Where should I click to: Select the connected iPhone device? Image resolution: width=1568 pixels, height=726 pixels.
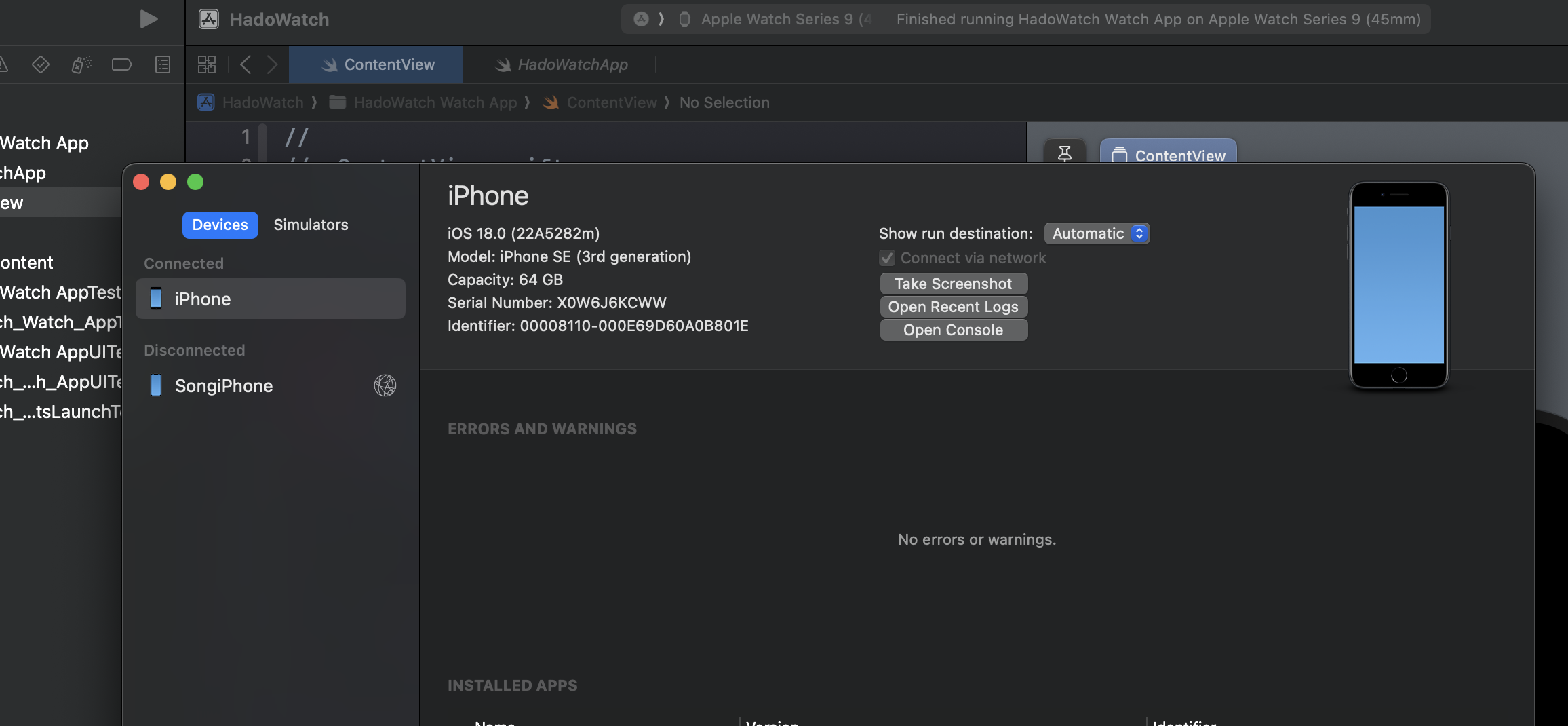[271, 299]
